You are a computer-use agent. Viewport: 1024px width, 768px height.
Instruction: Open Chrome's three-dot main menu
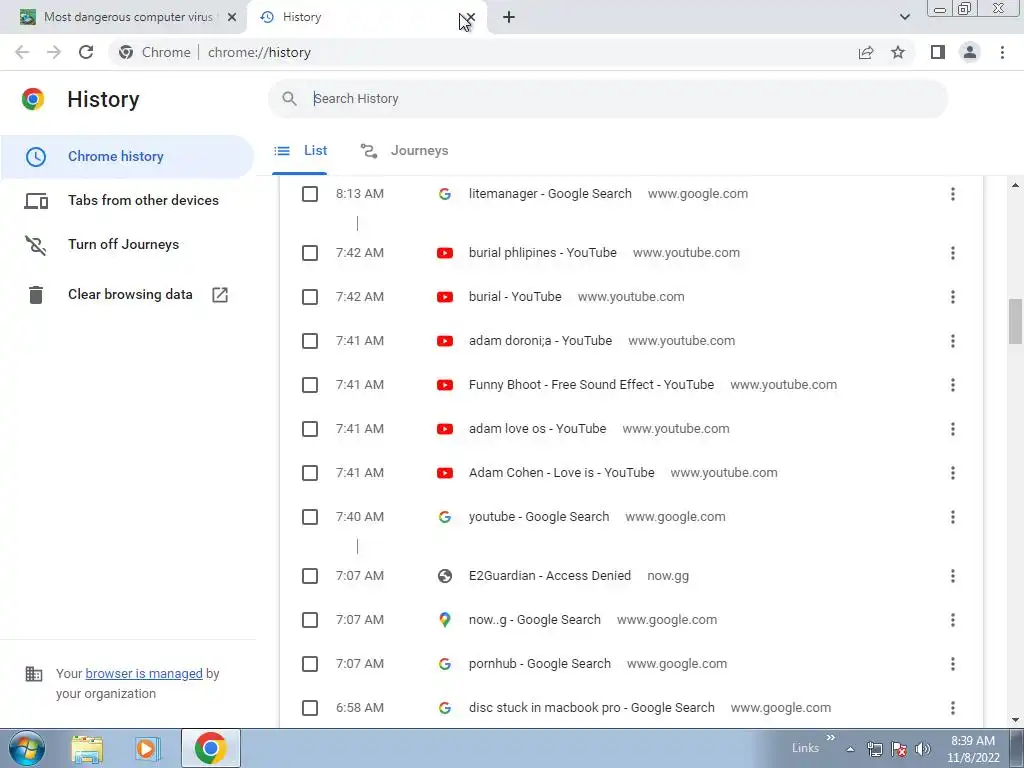pos(1002,52)
